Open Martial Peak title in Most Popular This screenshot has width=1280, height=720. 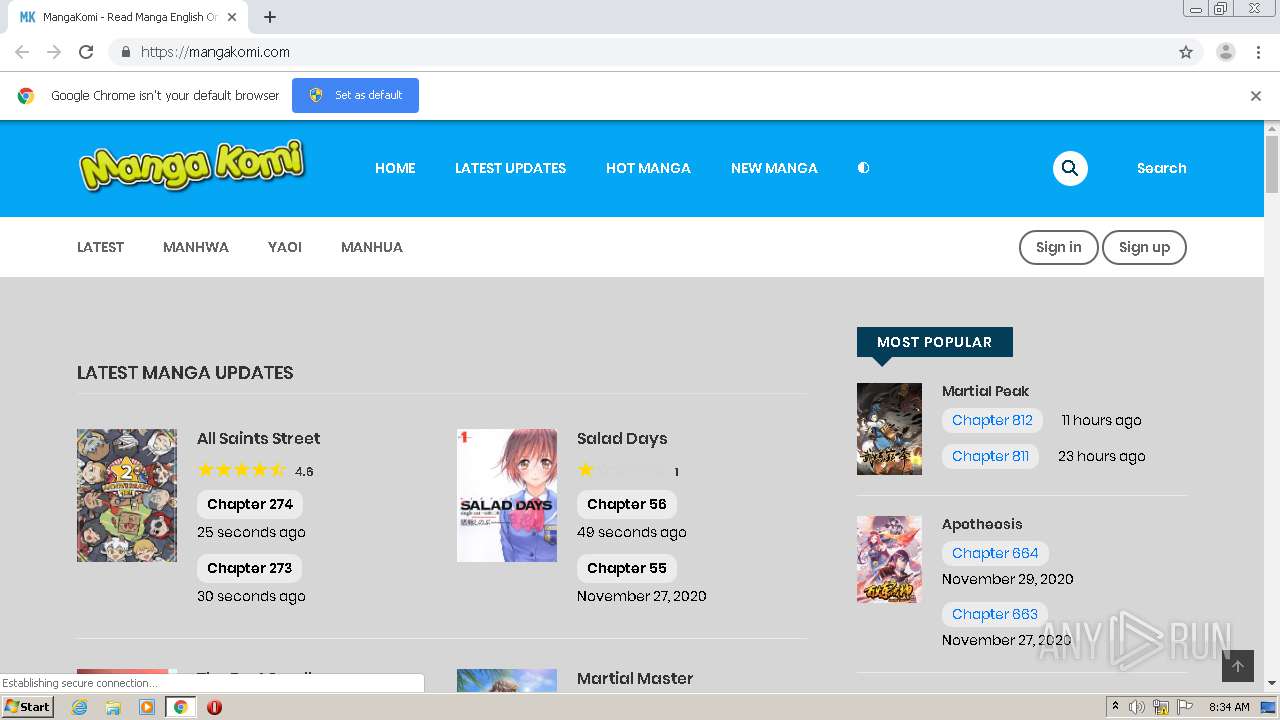pyautogui.click(x=985, y=391)
